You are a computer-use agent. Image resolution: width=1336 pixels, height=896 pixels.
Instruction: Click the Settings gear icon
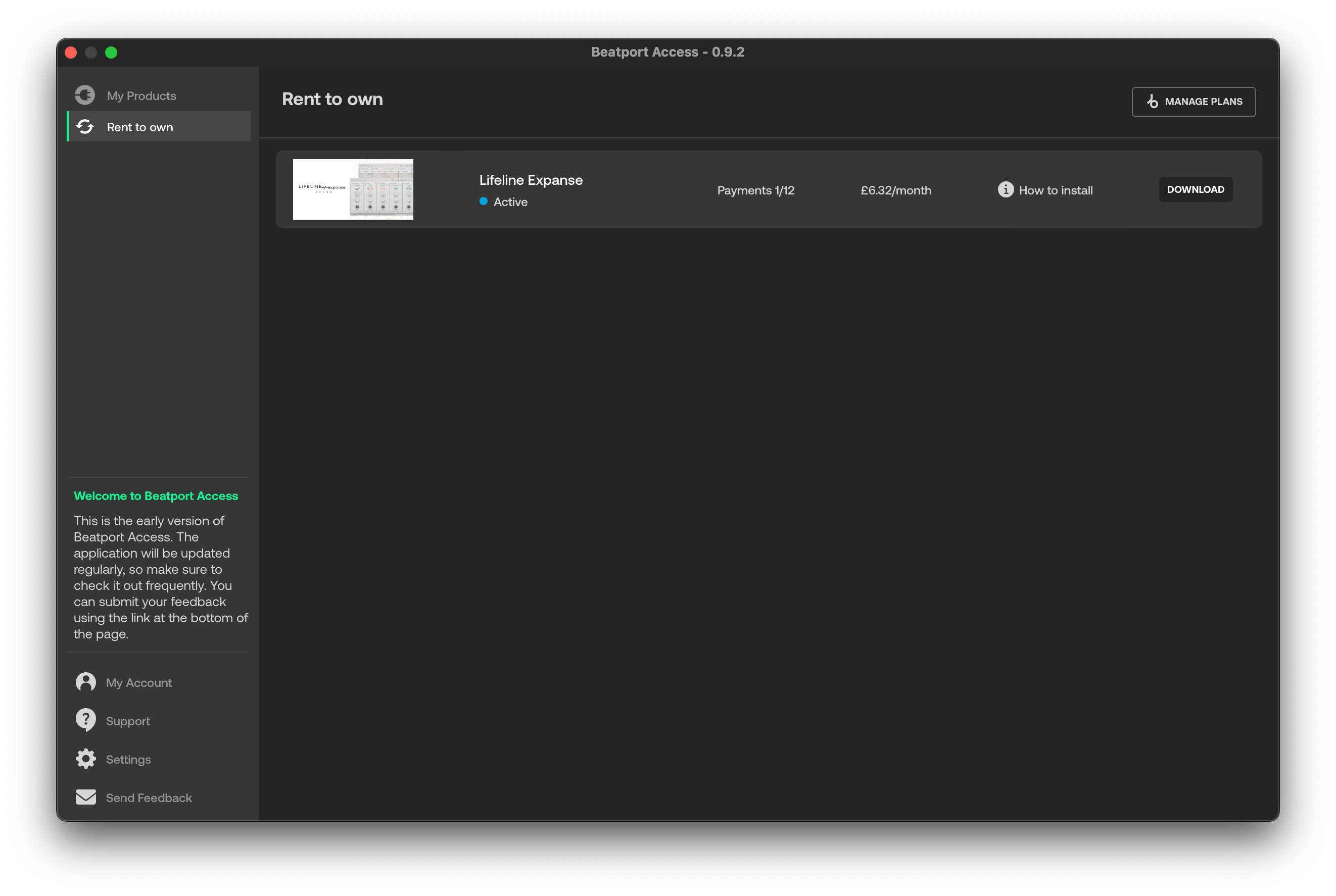85,759
